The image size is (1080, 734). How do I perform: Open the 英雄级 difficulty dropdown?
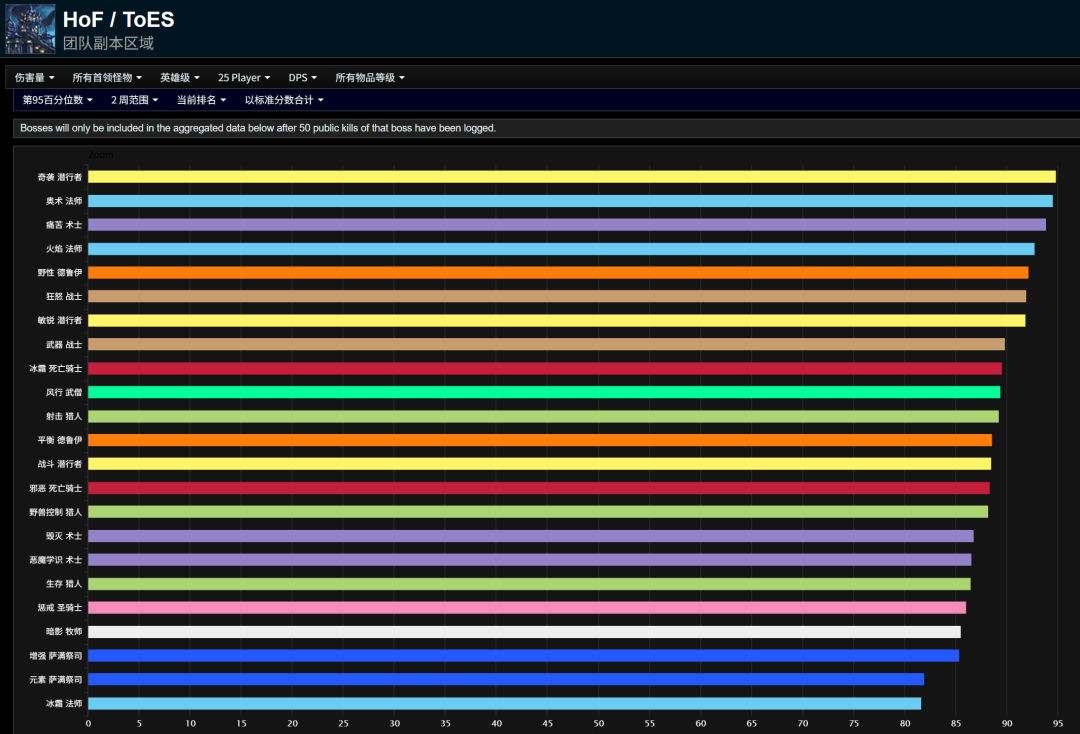(180, 78)
